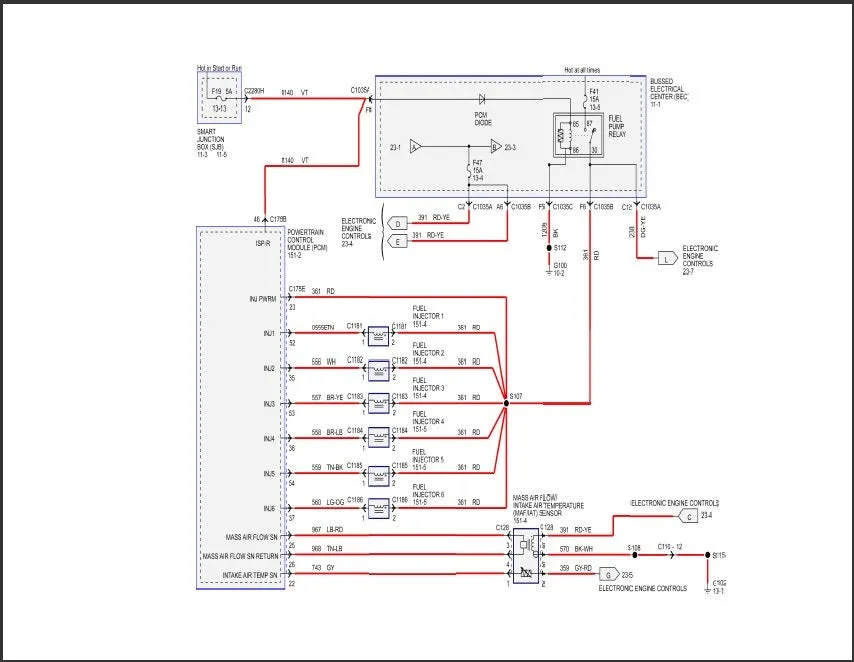Click the 'INJ2' pin label
The height and width of the screenshot is (662, 854).
[269, 369]
